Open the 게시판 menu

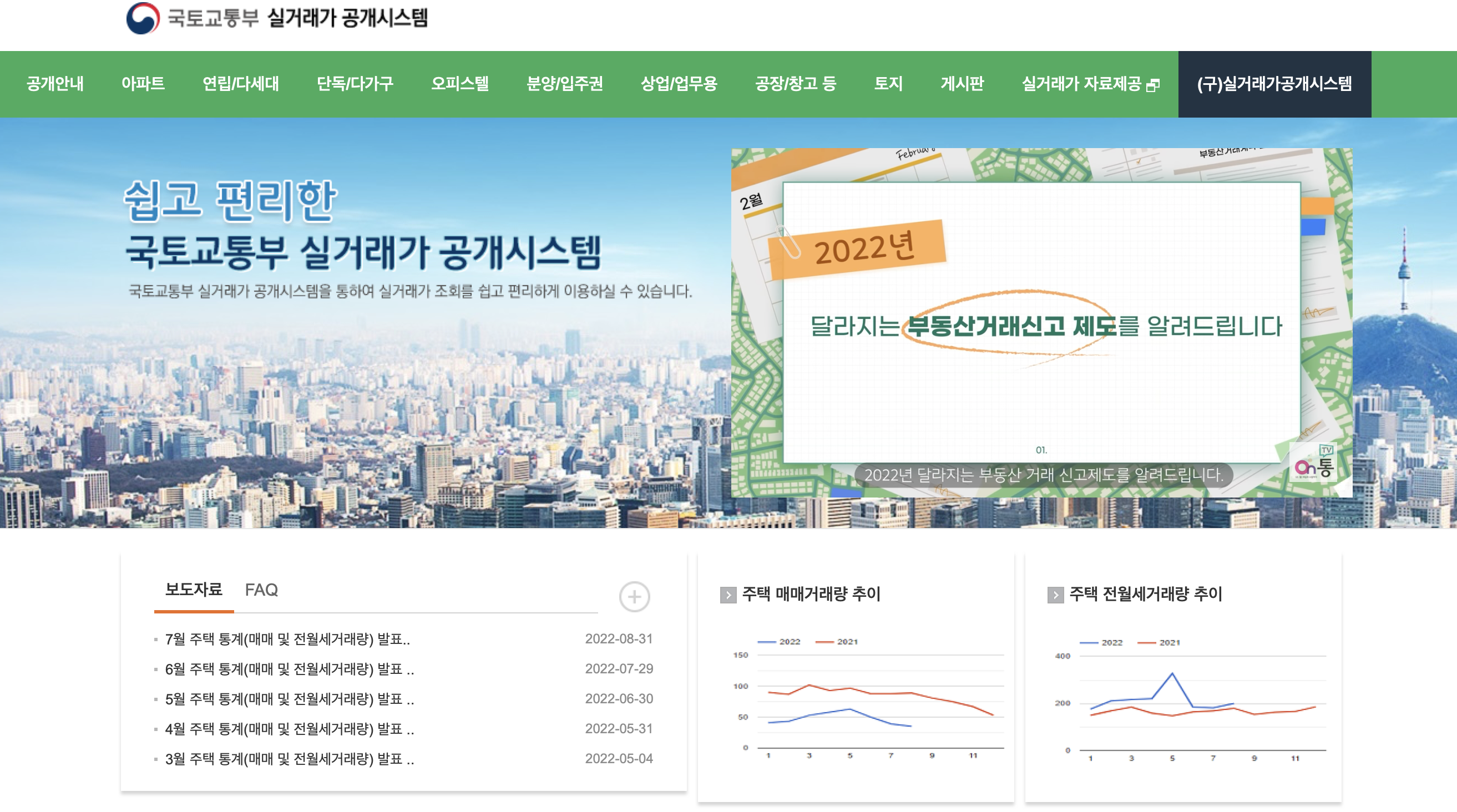click(964, 84)
